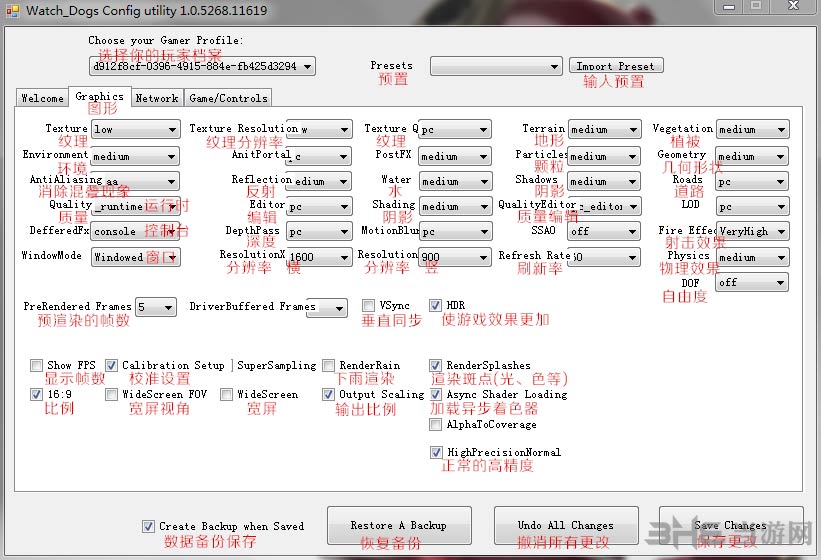Switch to the Network tab
The height and width of the screenshot is (560, 821).
pos(157,98)
